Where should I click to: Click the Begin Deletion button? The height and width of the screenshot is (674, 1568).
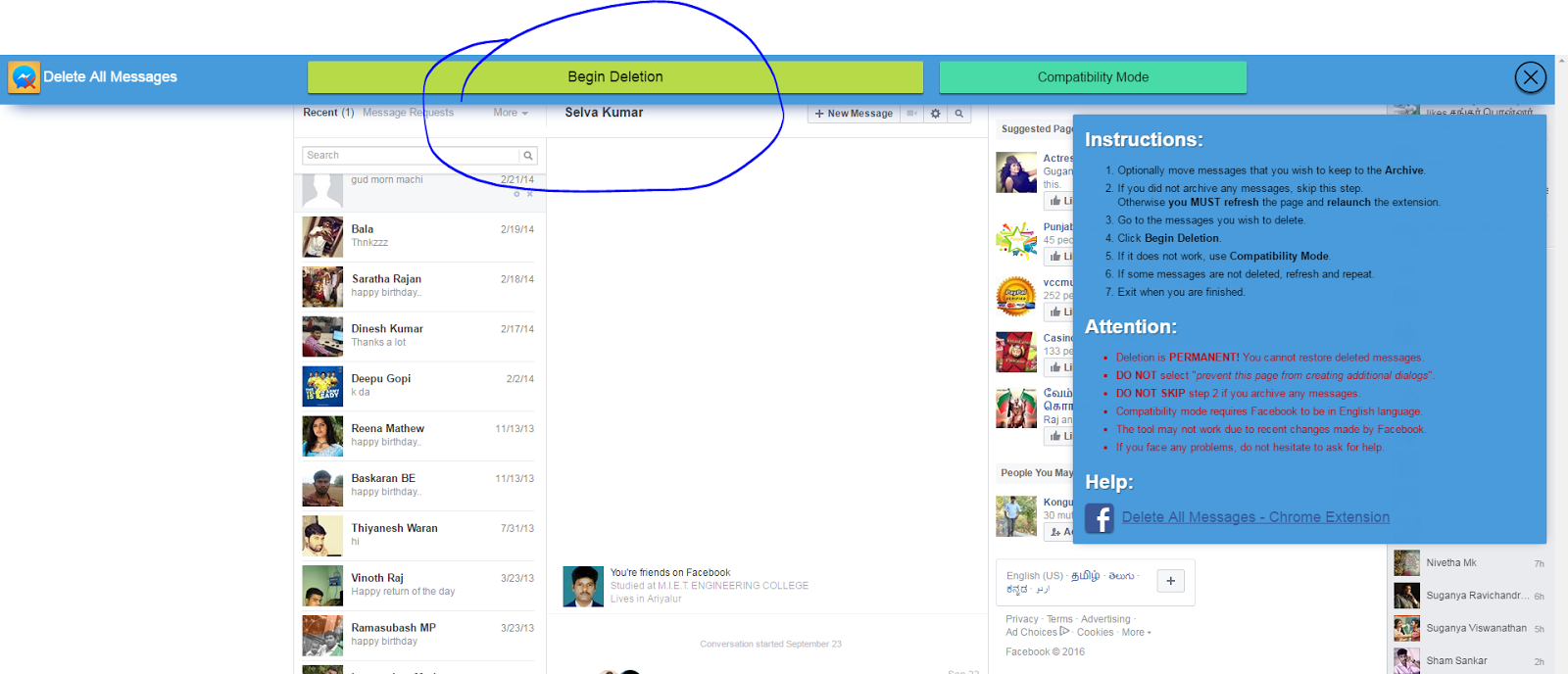[615, 77]
